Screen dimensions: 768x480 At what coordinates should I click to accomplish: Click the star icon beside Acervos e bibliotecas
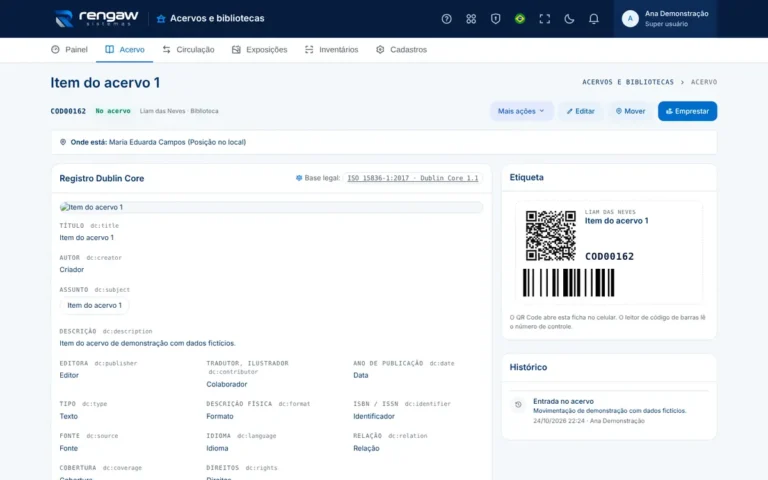click(x=161, y=19)
